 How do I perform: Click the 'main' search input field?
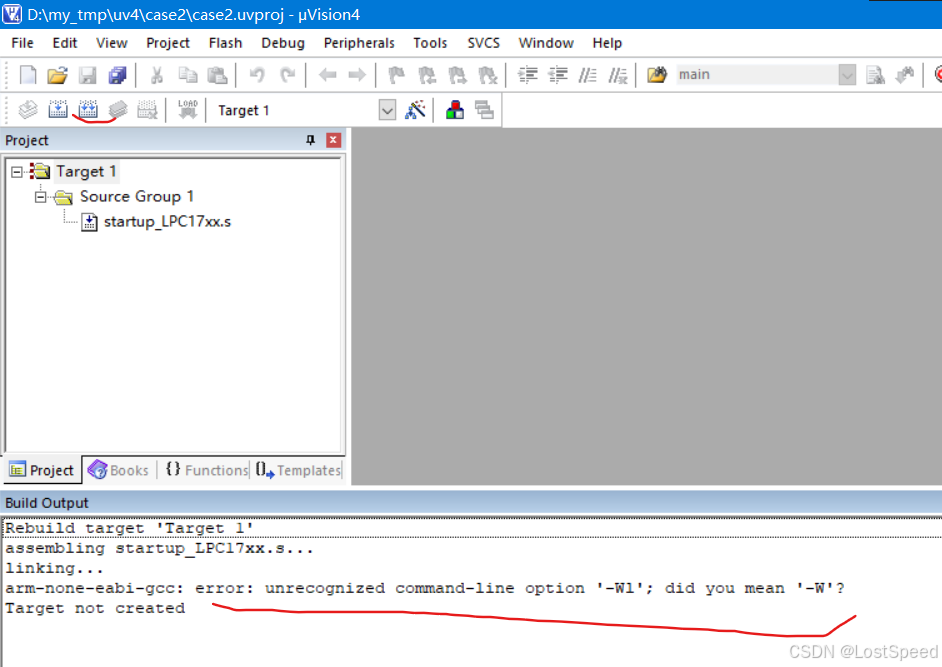[x=757, y=75]
